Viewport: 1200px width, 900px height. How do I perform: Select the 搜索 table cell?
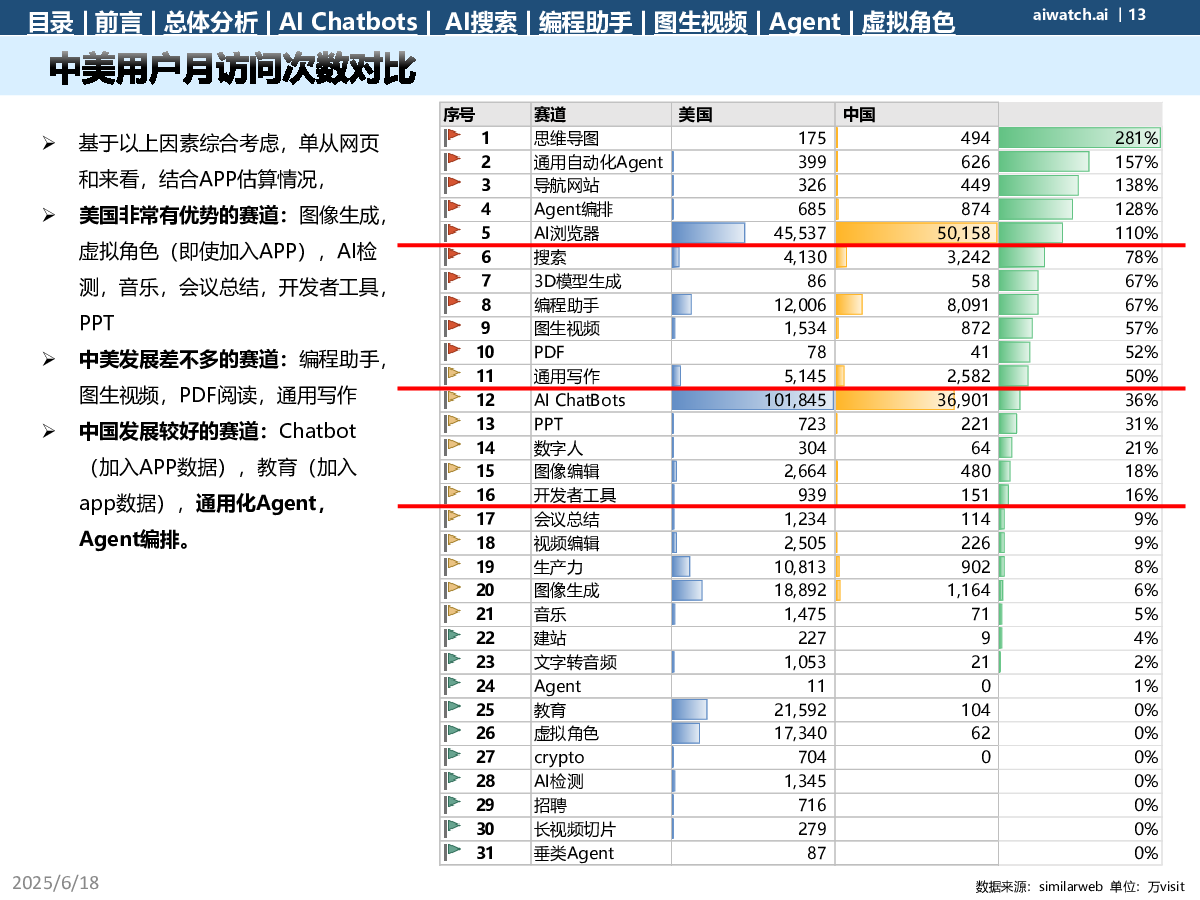600,257
